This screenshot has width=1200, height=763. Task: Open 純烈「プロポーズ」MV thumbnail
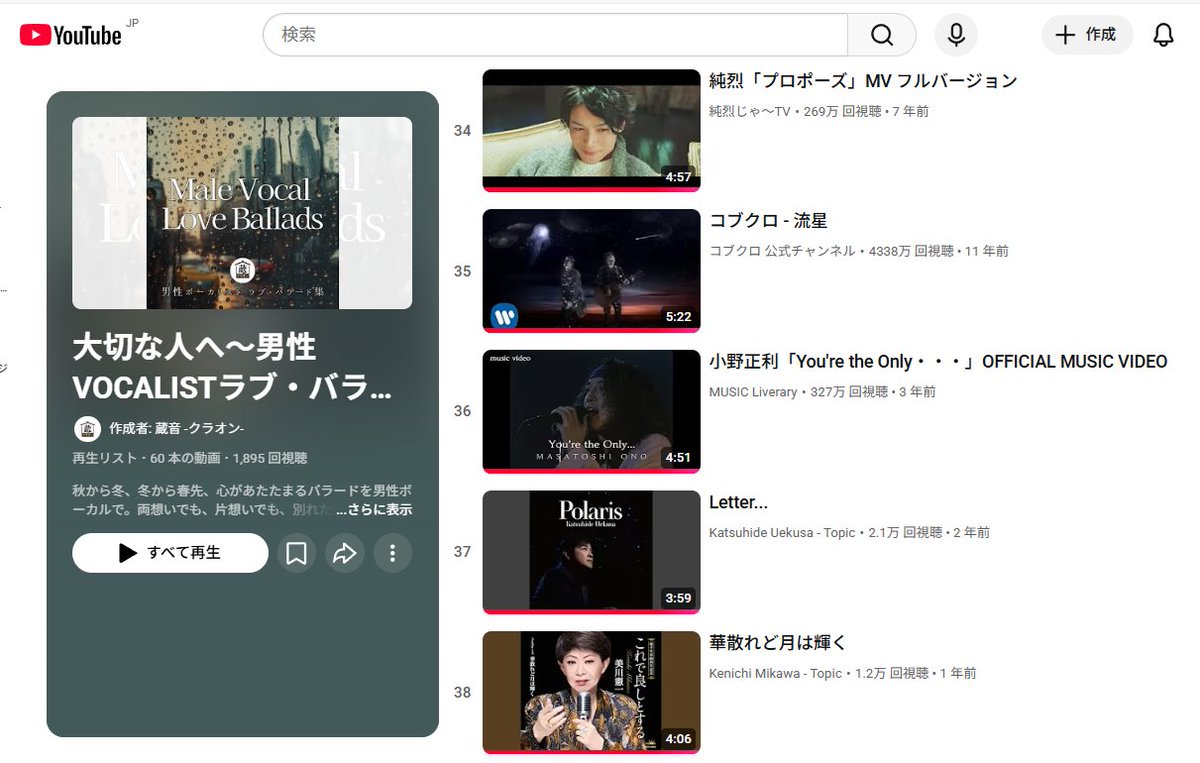591,130
